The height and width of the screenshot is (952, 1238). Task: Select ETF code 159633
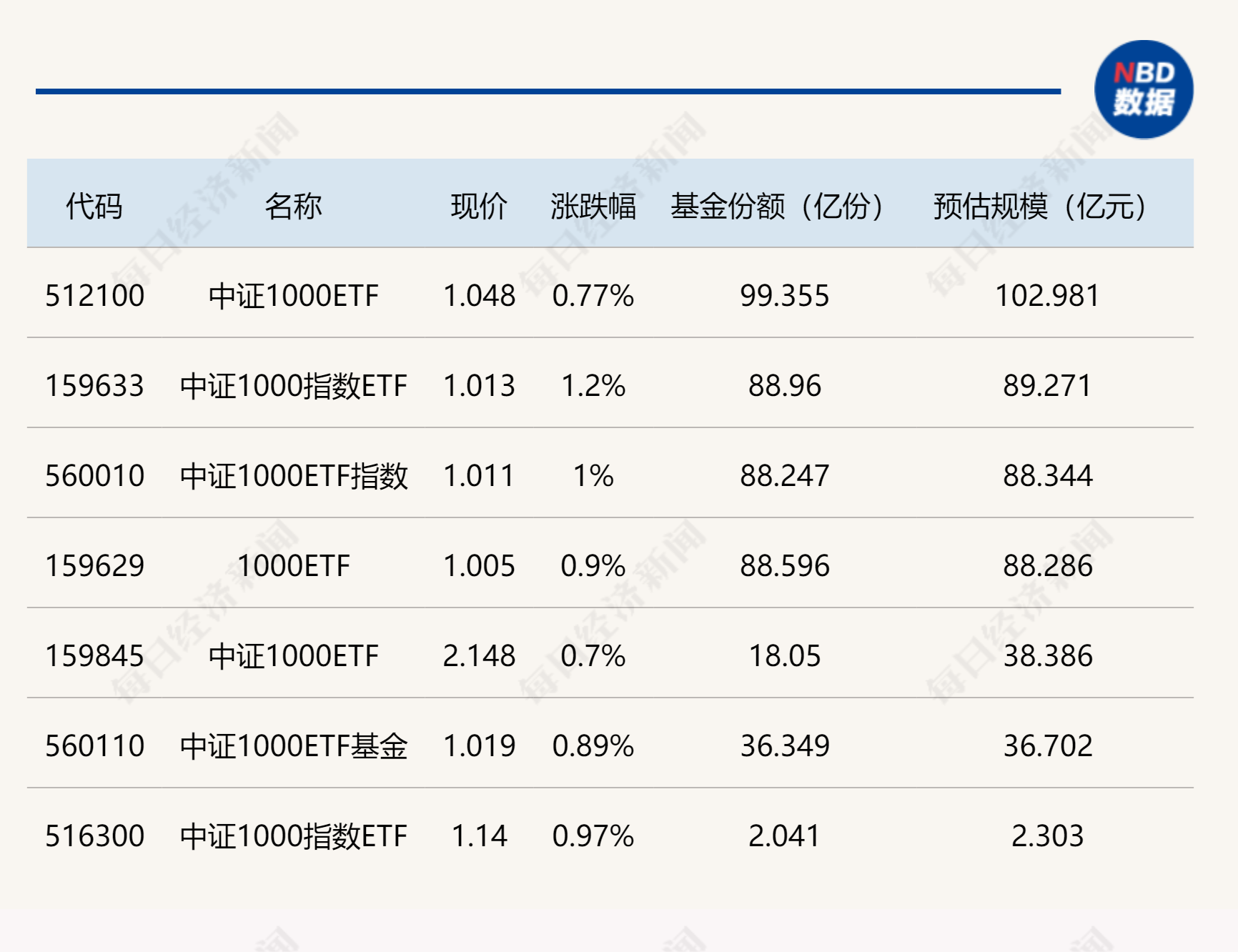[91, 386]
